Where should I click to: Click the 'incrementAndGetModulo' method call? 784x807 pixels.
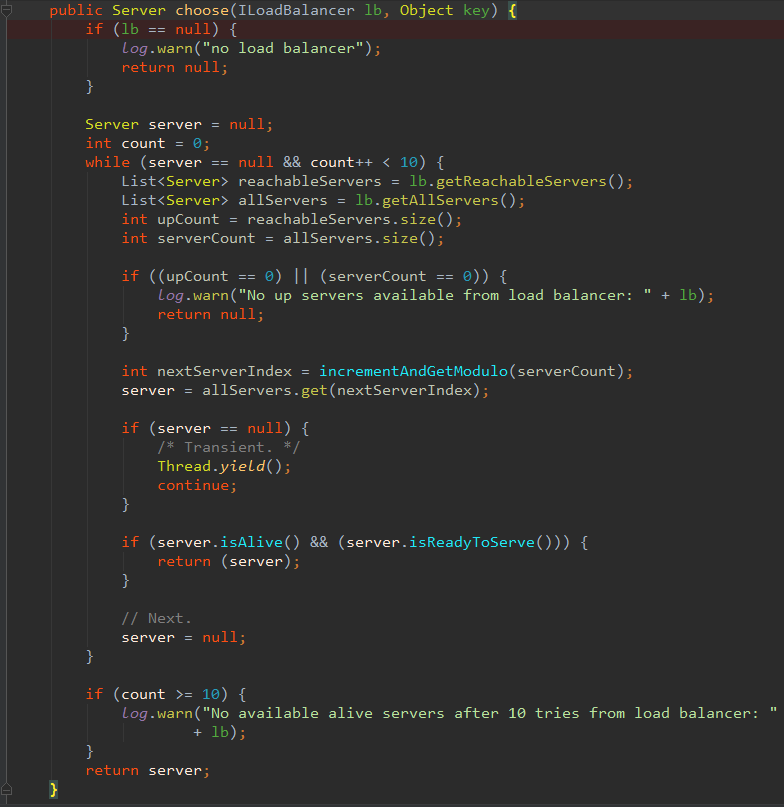pyautogui.click(x=413, y=372)
